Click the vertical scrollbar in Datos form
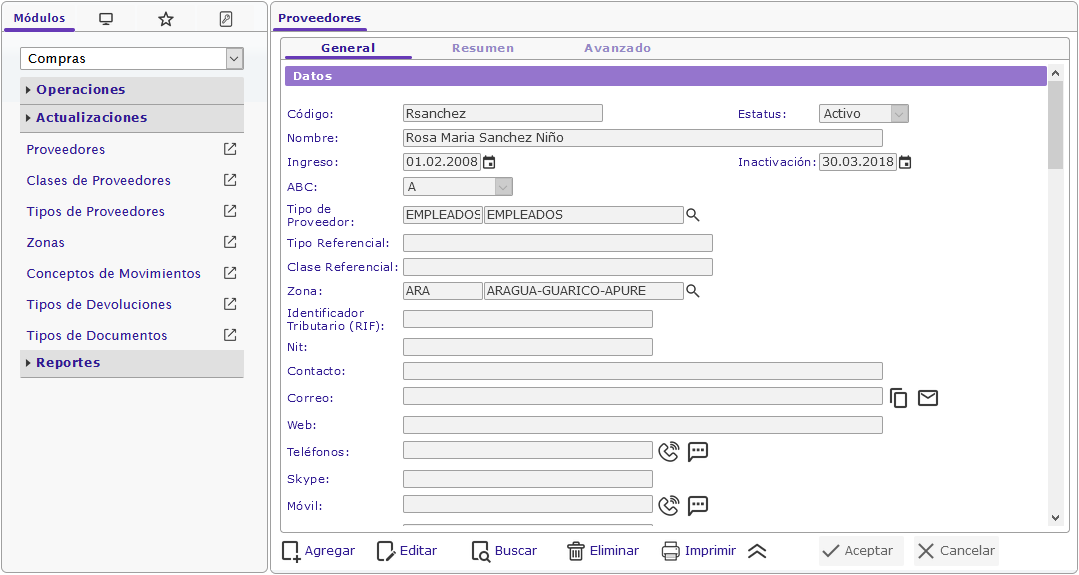 pyautogui.click(x=1055, y=300)
